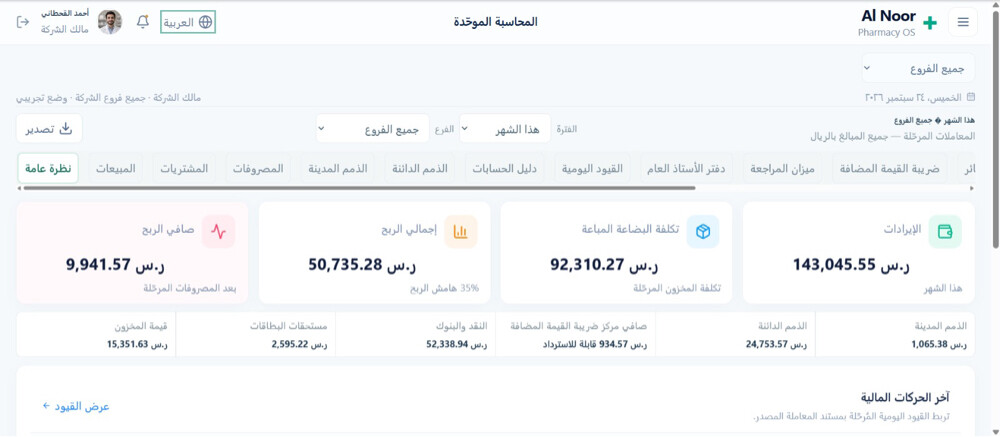Expand the top جميع الفروع branch dropdown
1000x437 pixels.
918,68
